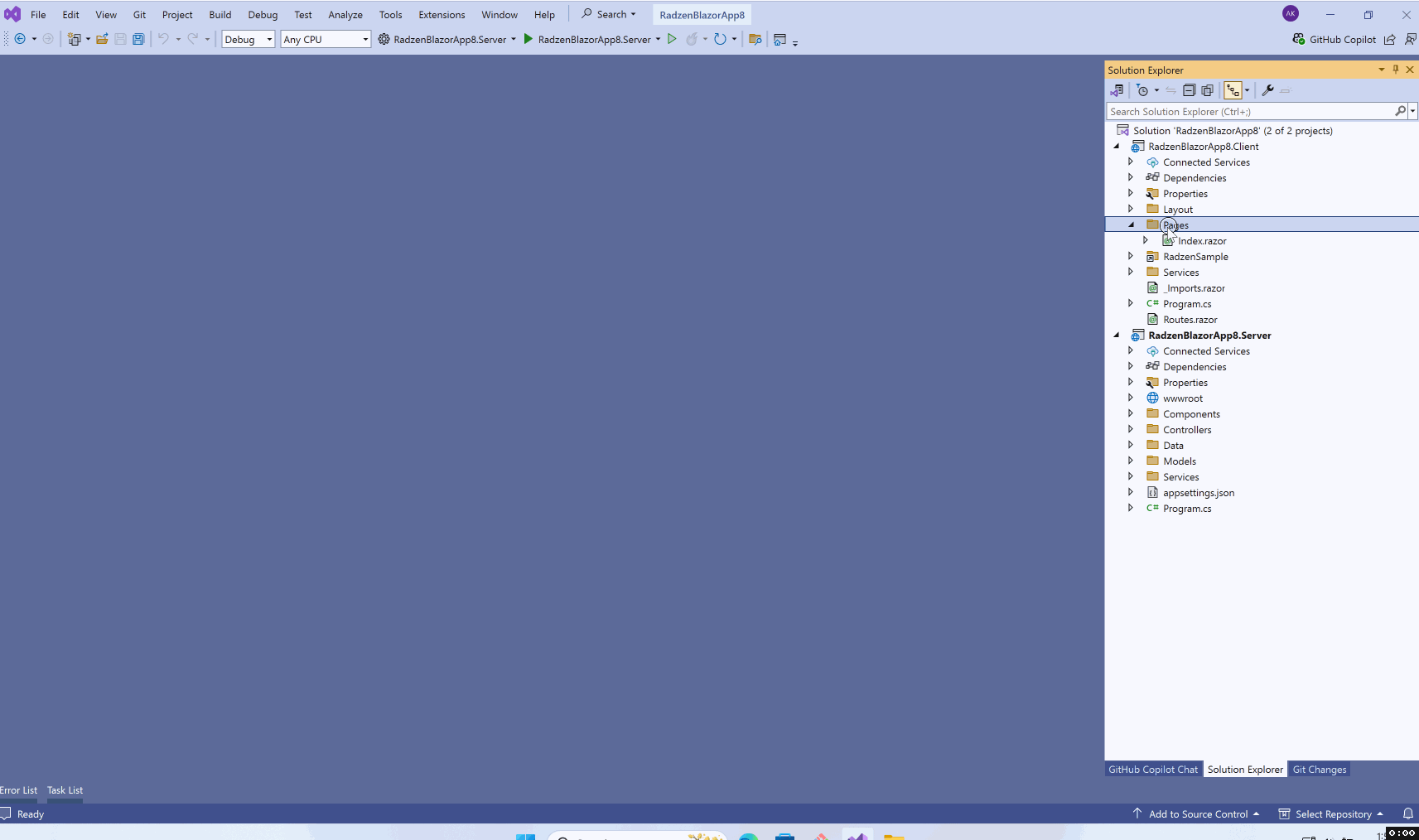Switch to the Git Changes tab
Viewport: 1419px width, 840px height.
[1320, 769]
